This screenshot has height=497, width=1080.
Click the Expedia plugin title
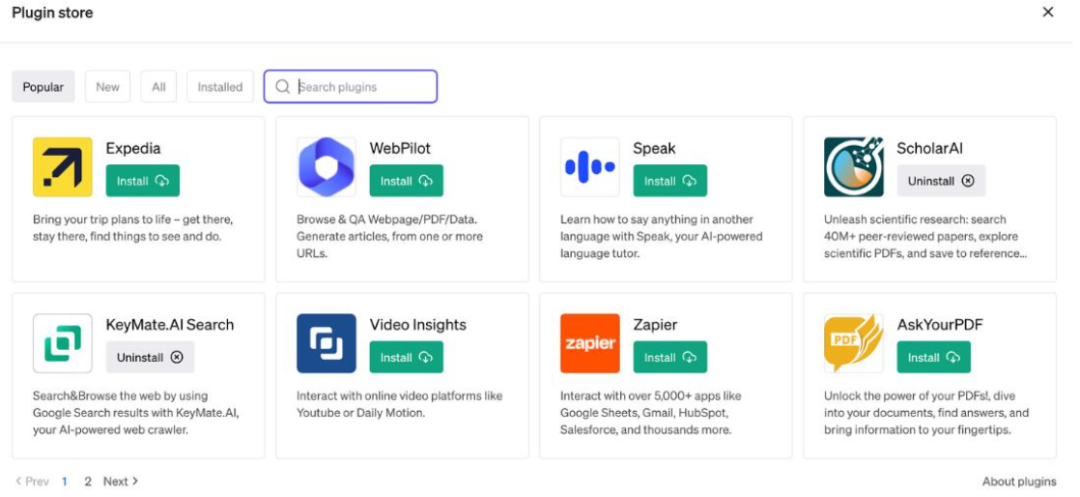click(x=134, y=148)
